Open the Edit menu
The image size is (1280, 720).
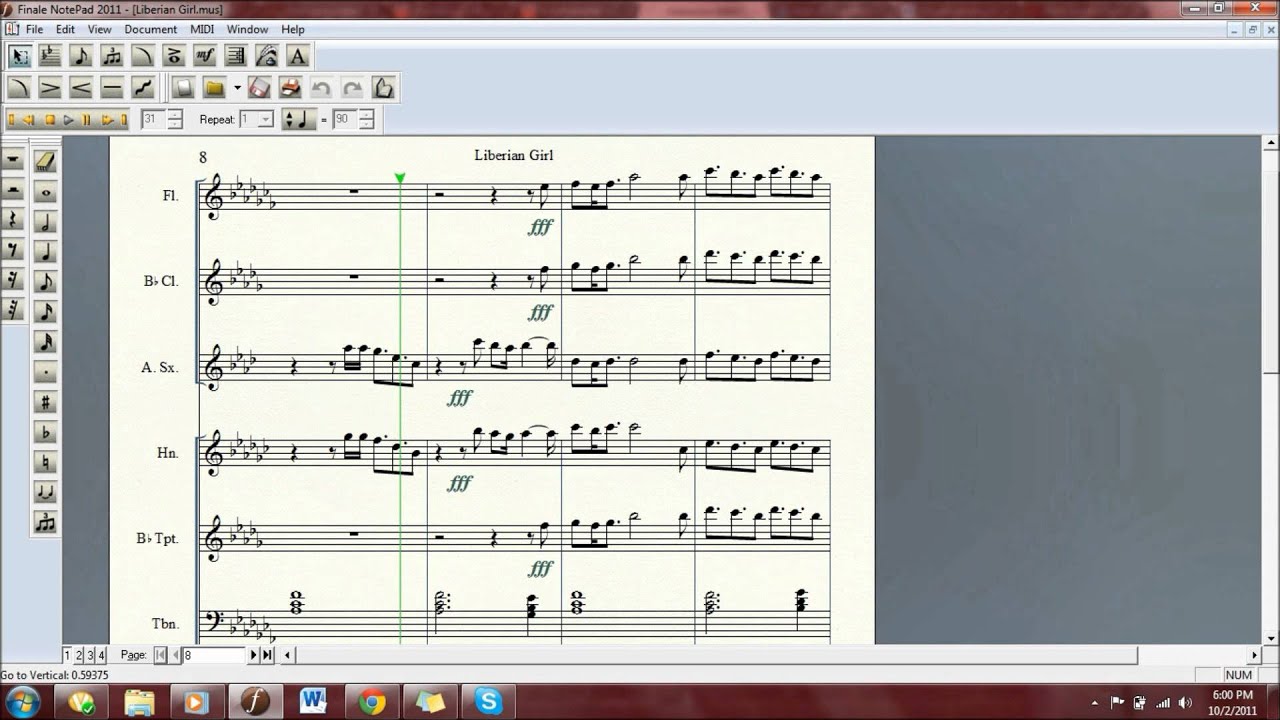tap(65, 30)
